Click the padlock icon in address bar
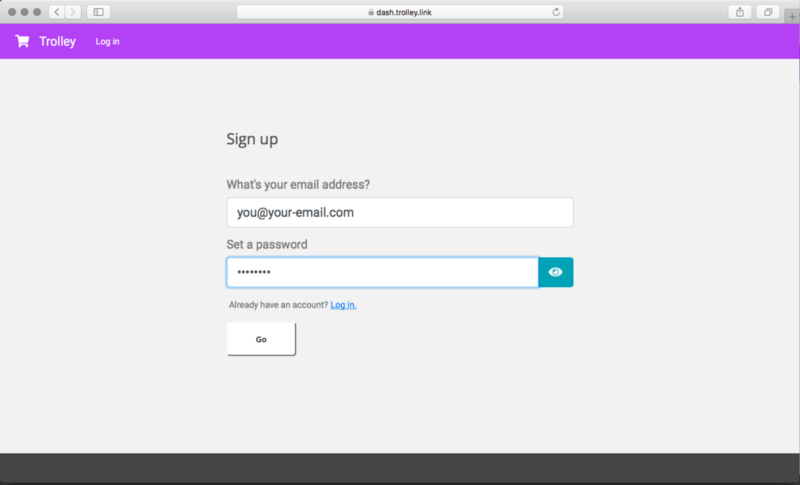Screen dimensions: 800x485 point(371,12)
